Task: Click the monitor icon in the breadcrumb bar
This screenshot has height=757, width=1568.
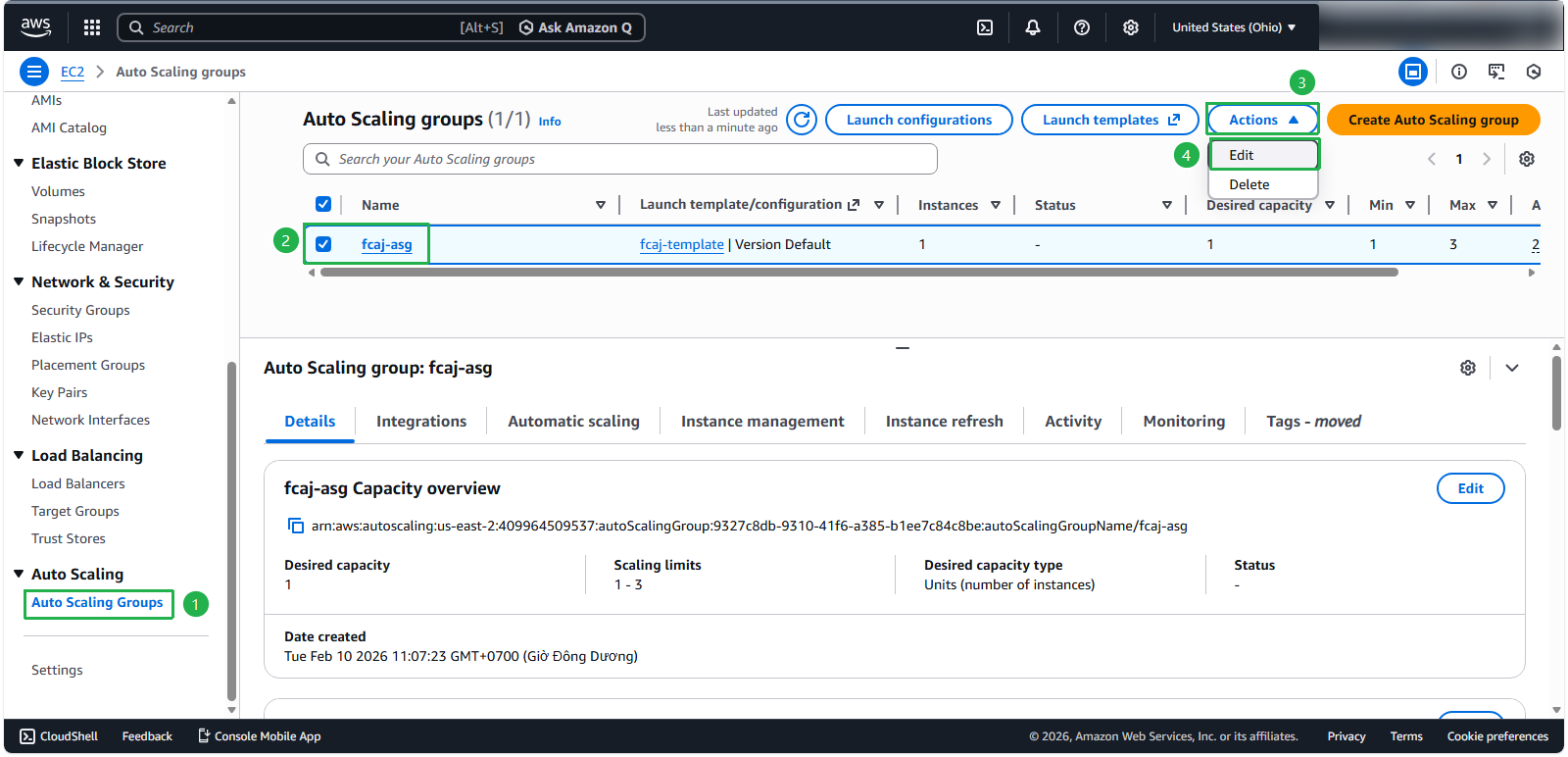Action: (1496, 72)
